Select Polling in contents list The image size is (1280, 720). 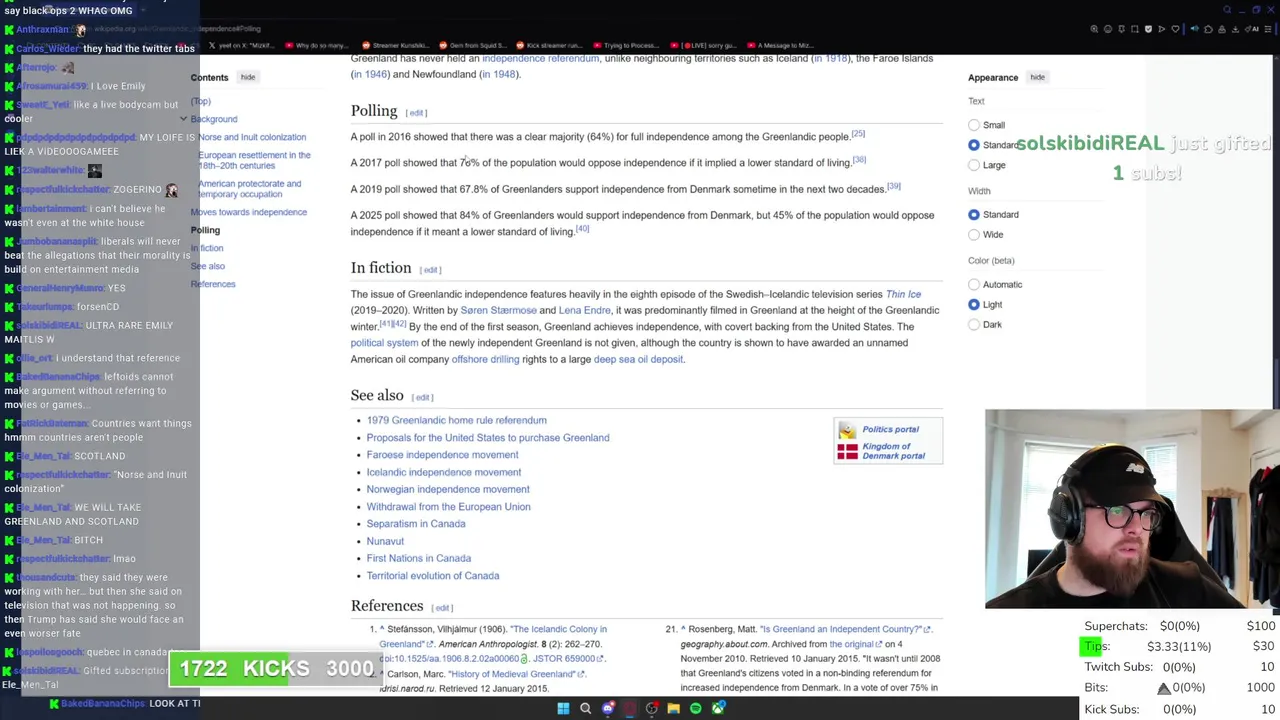coord(205,230)
